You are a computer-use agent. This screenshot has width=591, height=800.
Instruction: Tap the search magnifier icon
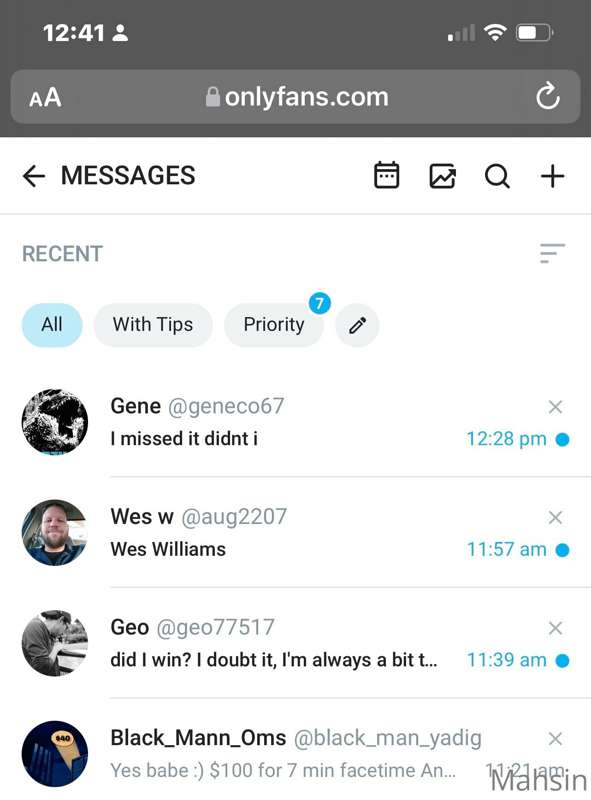[497, 177]
